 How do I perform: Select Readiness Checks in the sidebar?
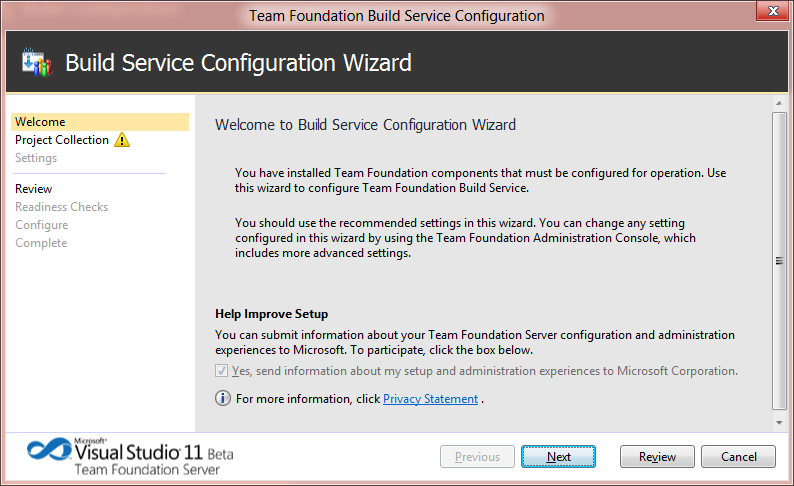coord(62,207)
